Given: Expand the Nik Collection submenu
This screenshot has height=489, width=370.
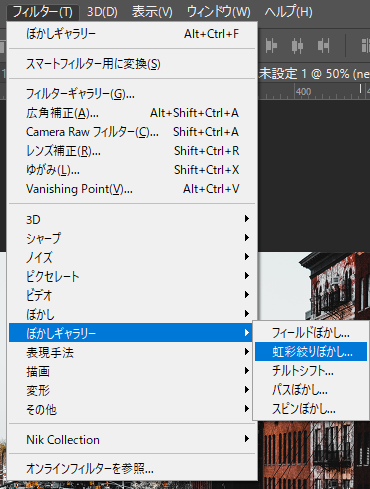Looking at the screenshot, I should tap(132, 439).
